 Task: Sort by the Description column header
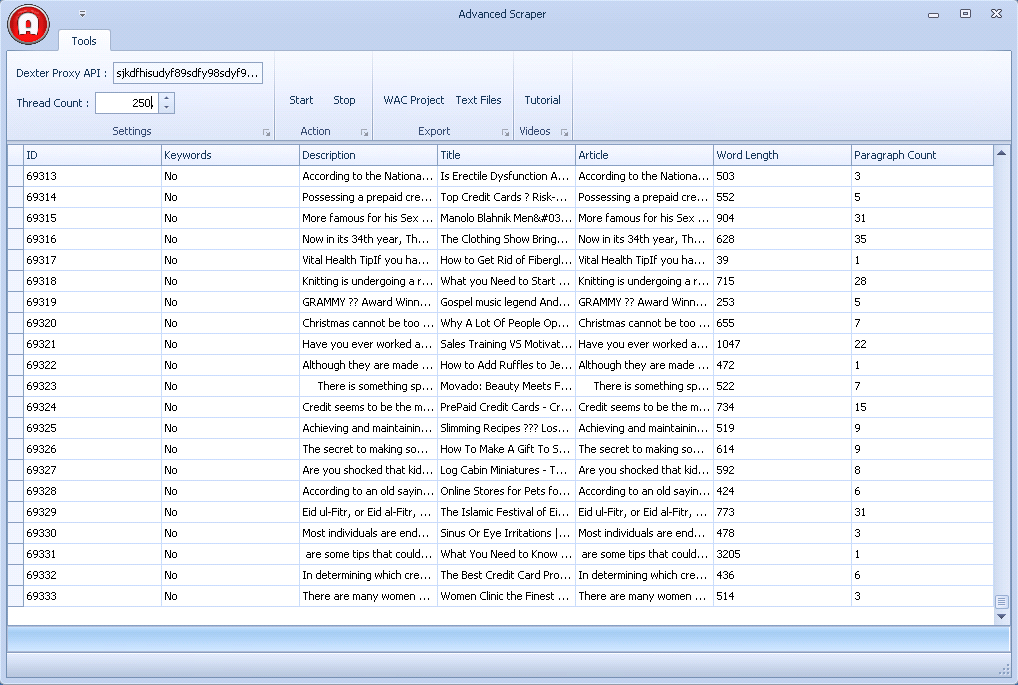click(368, 155)
